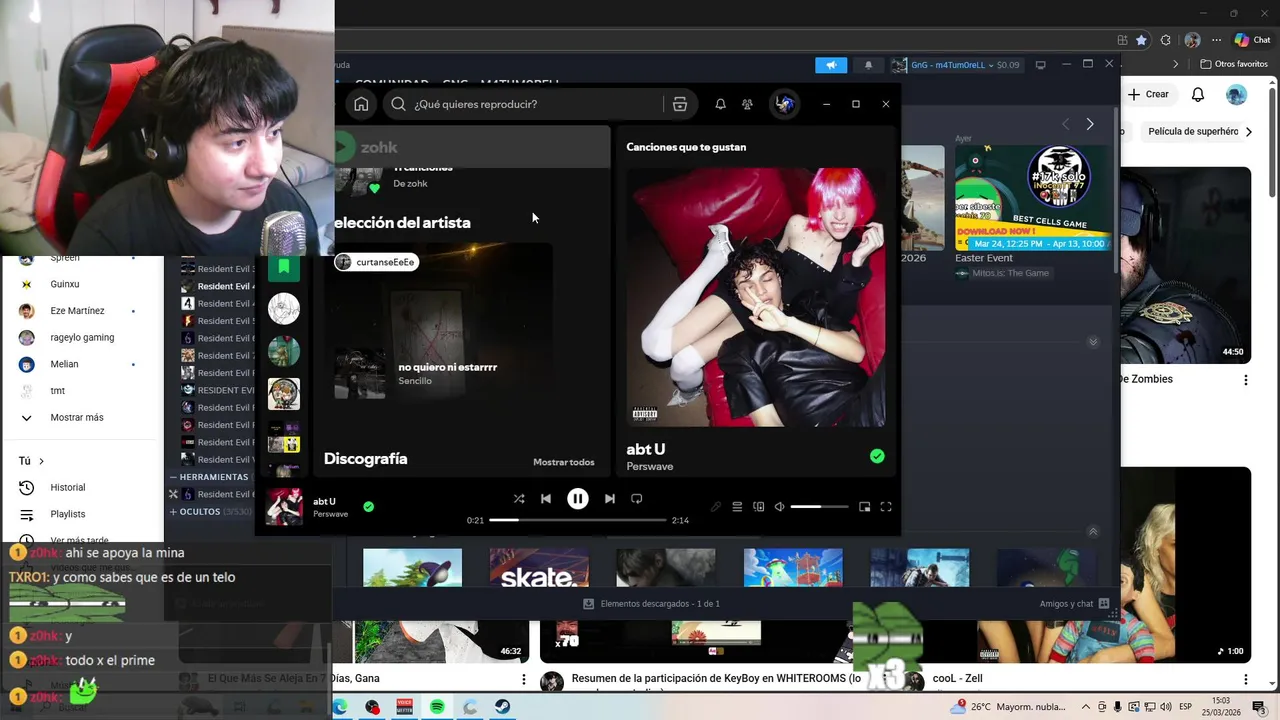Open the 'rageylo gaming' channel subscription
The width and height of the screenshot is (1280, 720).
pyautogui.click(x=82, y=337)
